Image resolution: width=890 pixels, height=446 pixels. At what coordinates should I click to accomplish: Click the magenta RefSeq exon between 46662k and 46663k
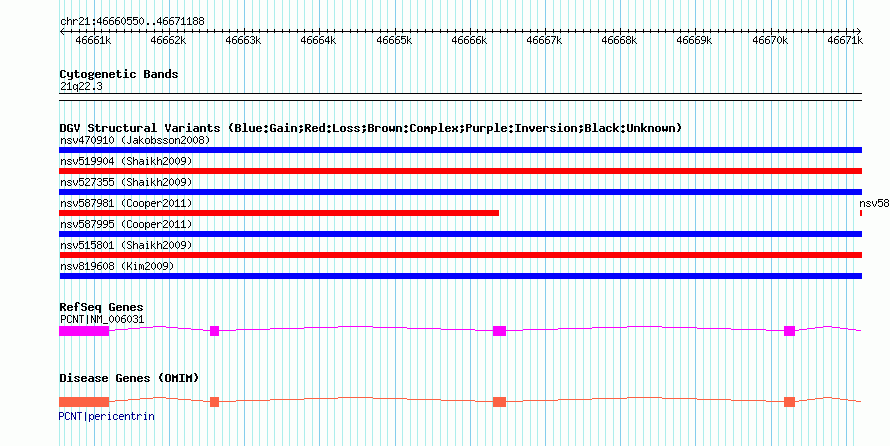tap(215, 331)
